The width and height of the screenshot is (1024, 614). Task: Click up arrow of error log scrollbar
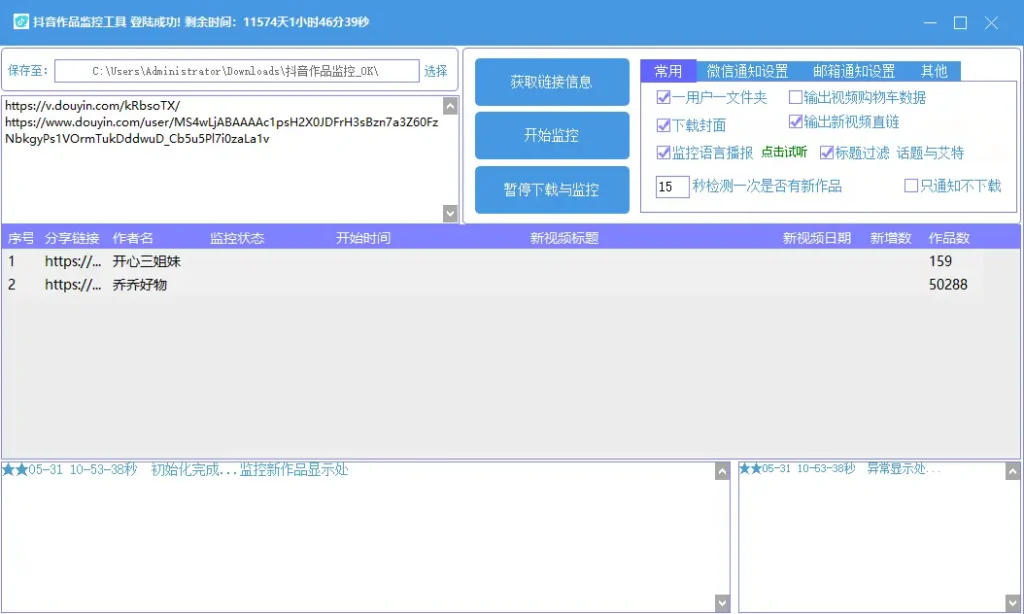pyautogui.click(x=1012, y=472)
